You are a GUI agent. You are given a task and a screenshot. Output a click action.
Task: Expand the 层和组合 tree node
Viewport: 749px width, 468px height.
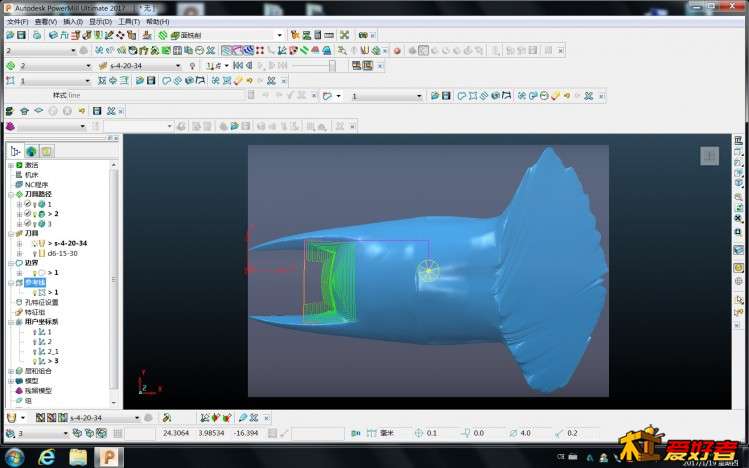tap(11, 371)
